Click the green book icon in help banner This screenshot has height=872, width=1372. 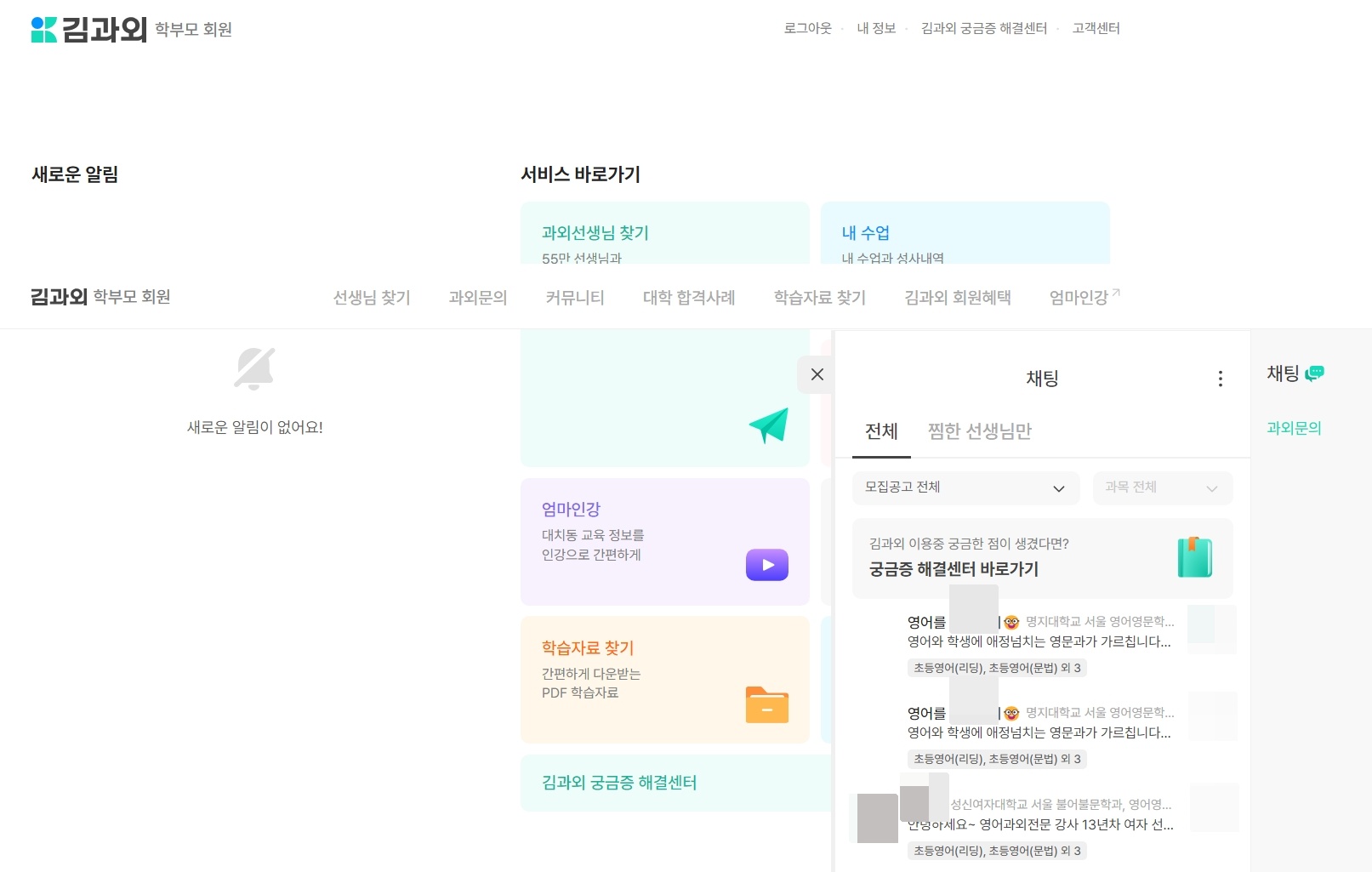click(1194, 557)
